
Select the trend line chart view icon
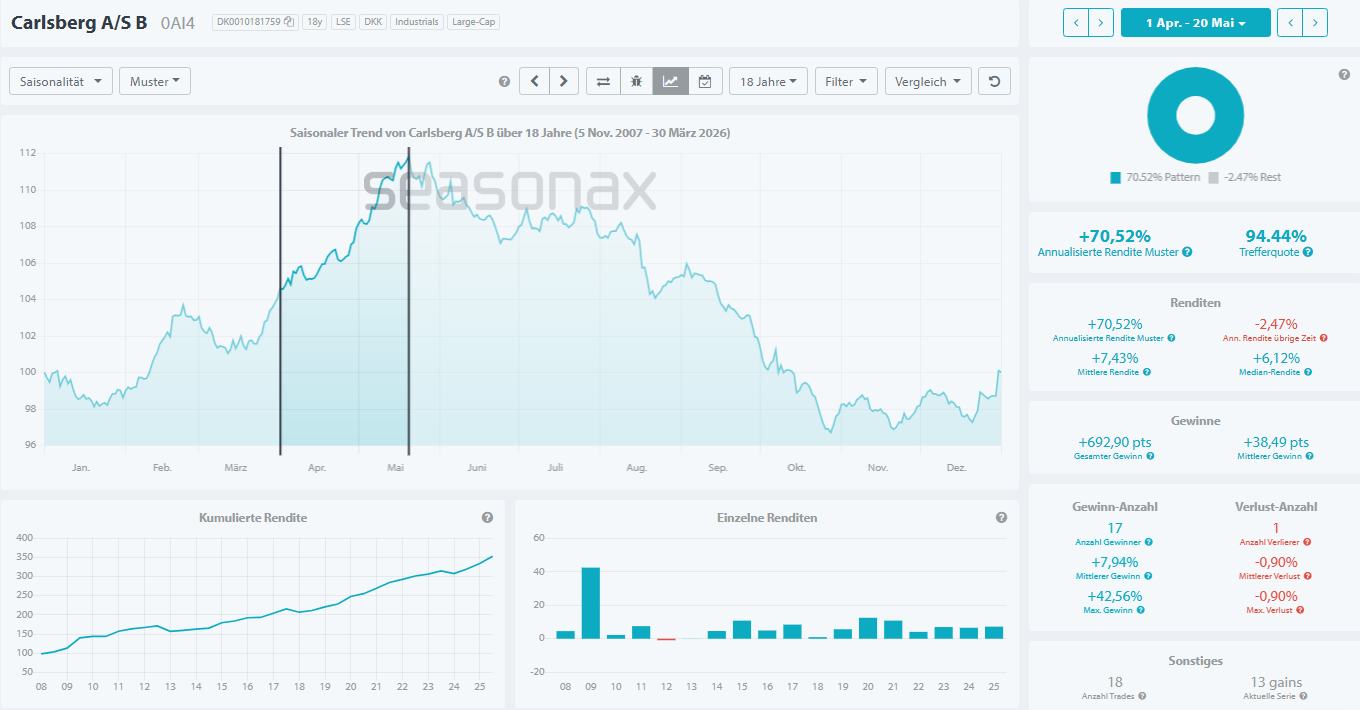click(x=670, y=82)
